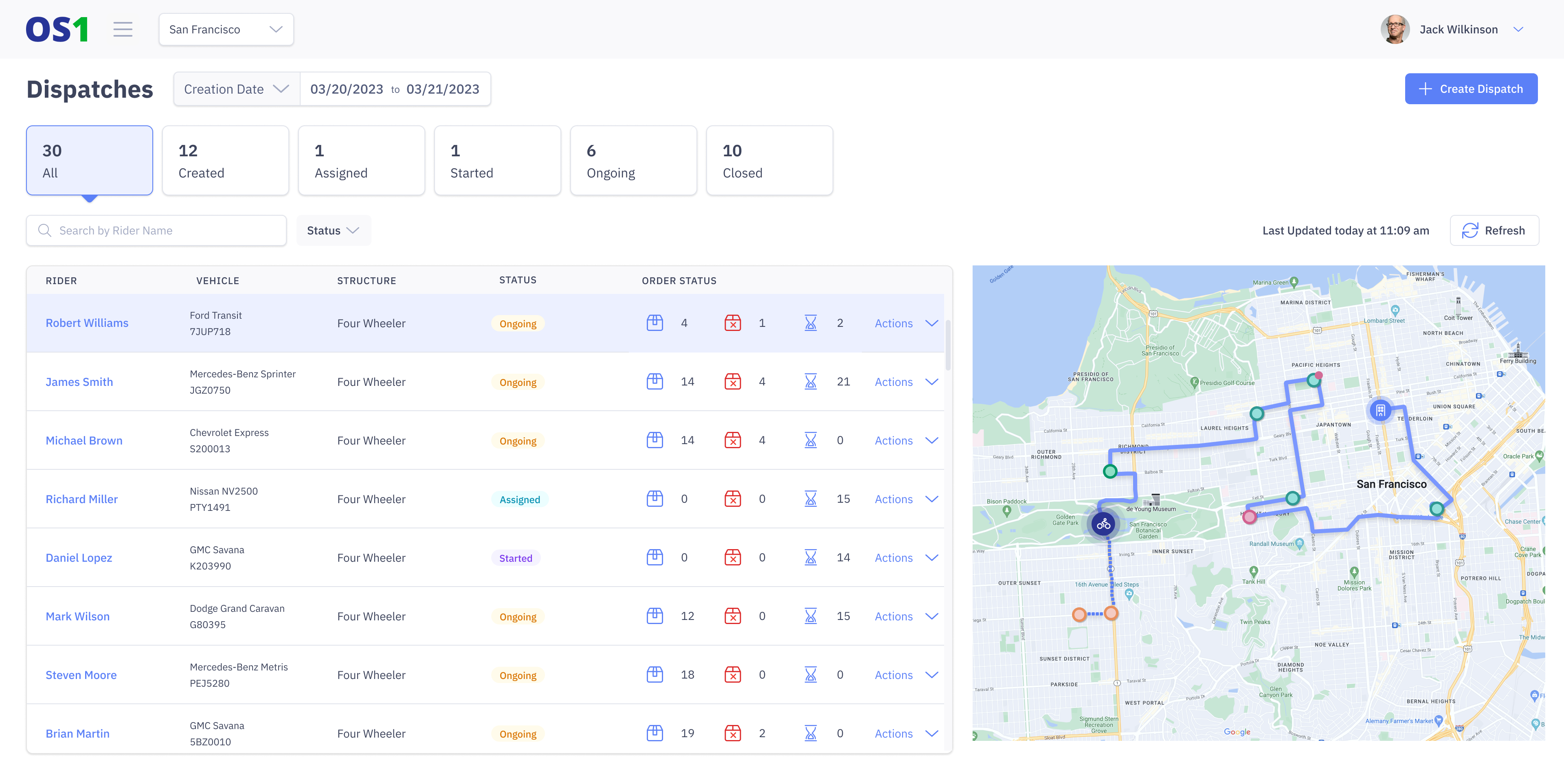Open the Jack Wilkinson account menu
This screenshot has height=784, width=1564.
tap(1459, 28)
